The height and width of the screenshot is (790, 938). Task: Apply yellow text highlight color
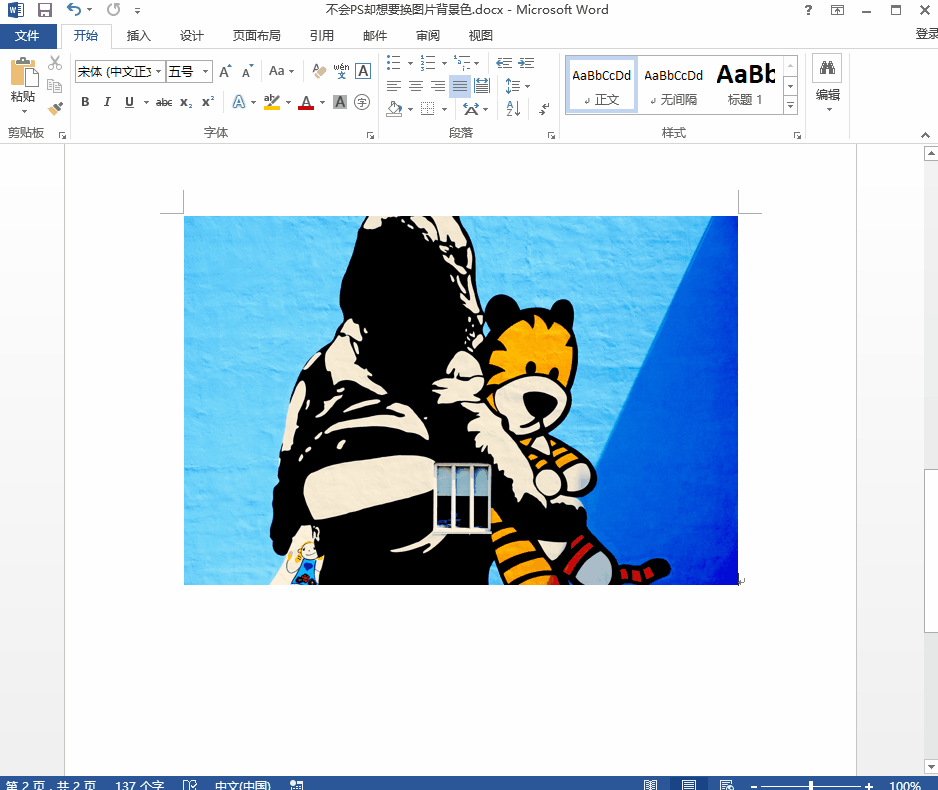point(272,102)
